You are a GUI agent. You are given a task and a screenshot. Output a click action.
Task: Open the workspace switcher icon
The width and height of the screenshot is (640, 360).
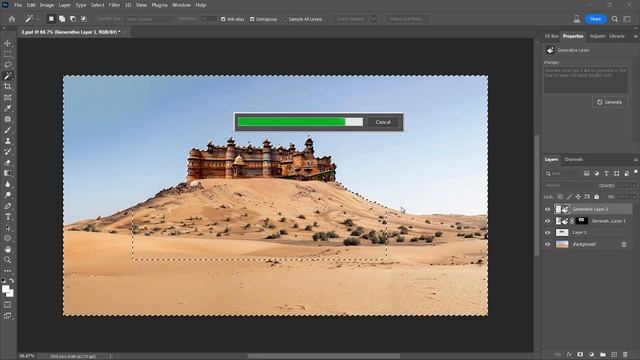(627, 19)
